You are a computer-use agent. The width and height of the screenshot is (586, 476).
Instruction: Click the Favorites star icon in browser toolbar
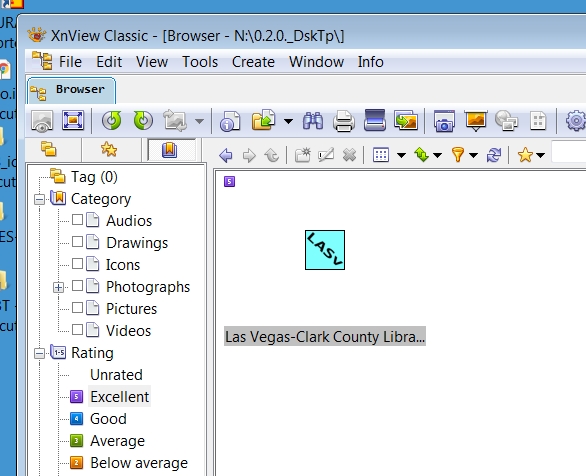pyautogui.click(x=525, y=155)
